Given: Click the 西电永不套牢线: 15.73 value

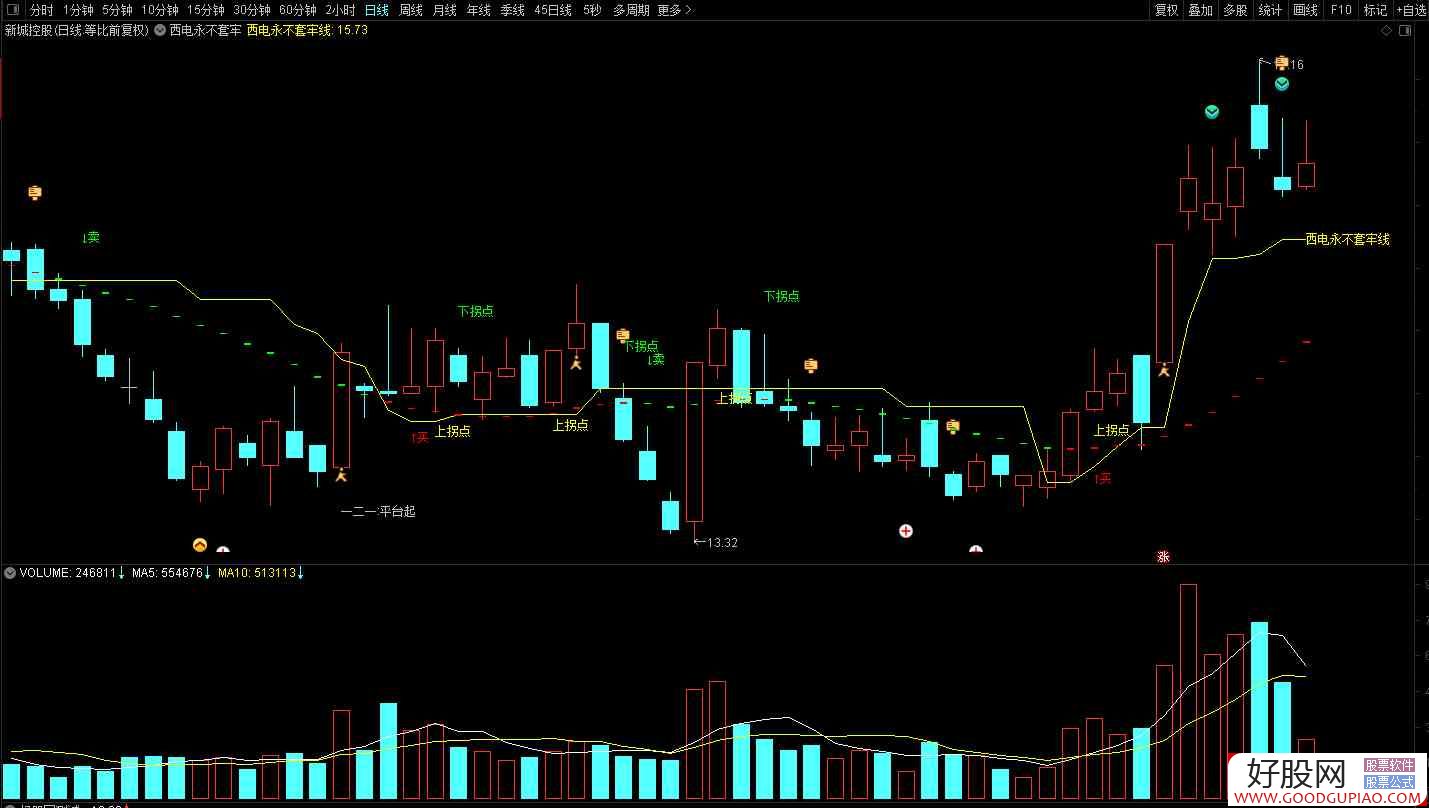Looking at the screenshot, I should pos(307,30).
